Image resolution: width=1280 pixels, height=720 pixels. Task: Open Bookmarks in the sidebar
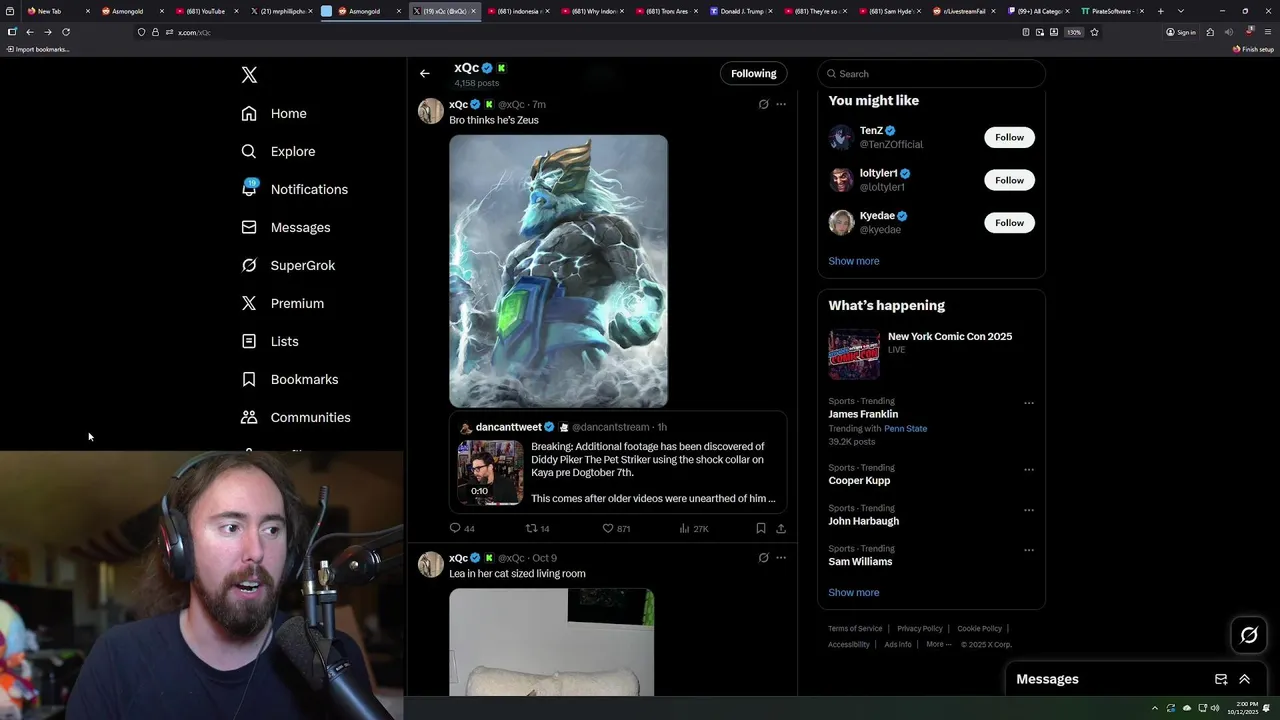pos(290,380)
